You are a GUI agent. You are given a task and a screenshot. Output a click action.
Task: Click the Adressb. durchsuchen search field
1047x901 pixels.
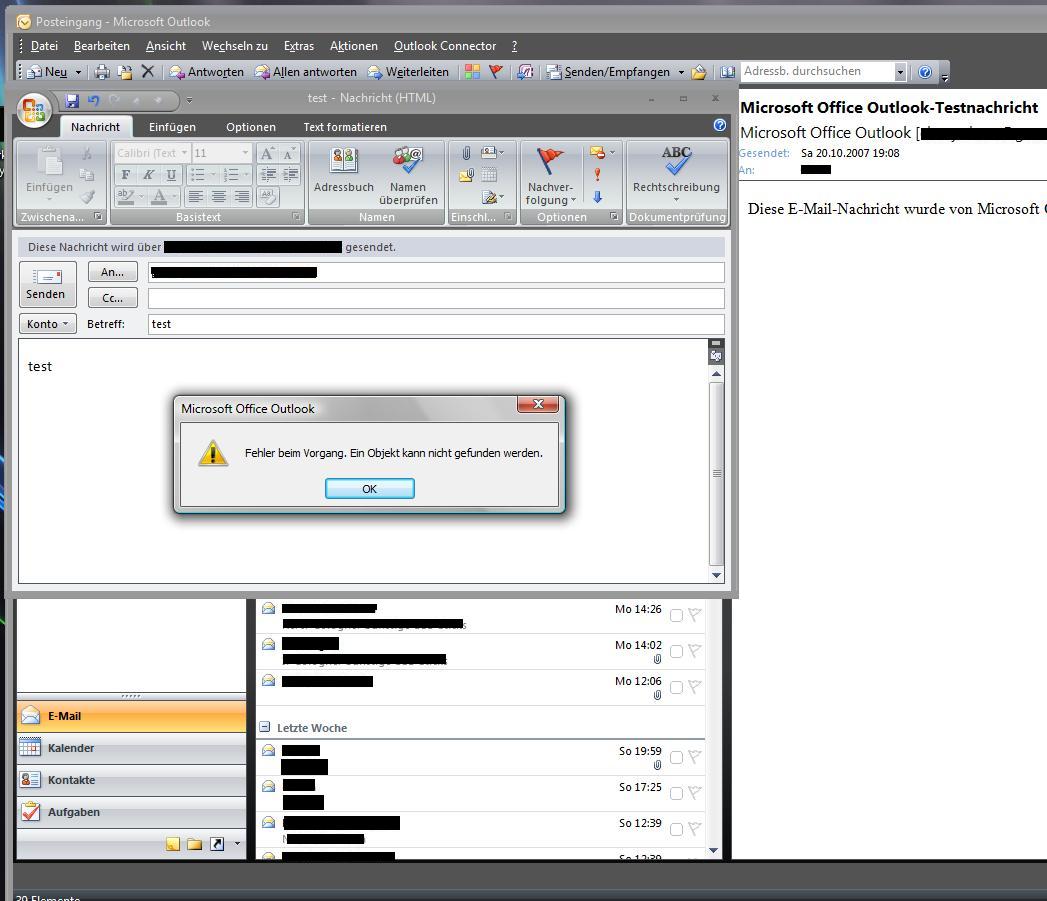tap(817, 71)
